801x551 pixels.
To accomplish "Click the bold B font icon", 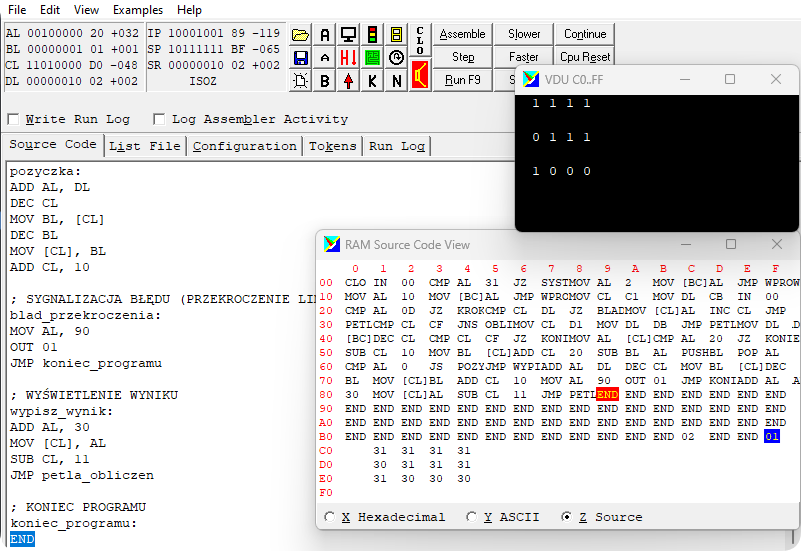I will [325, 81].
